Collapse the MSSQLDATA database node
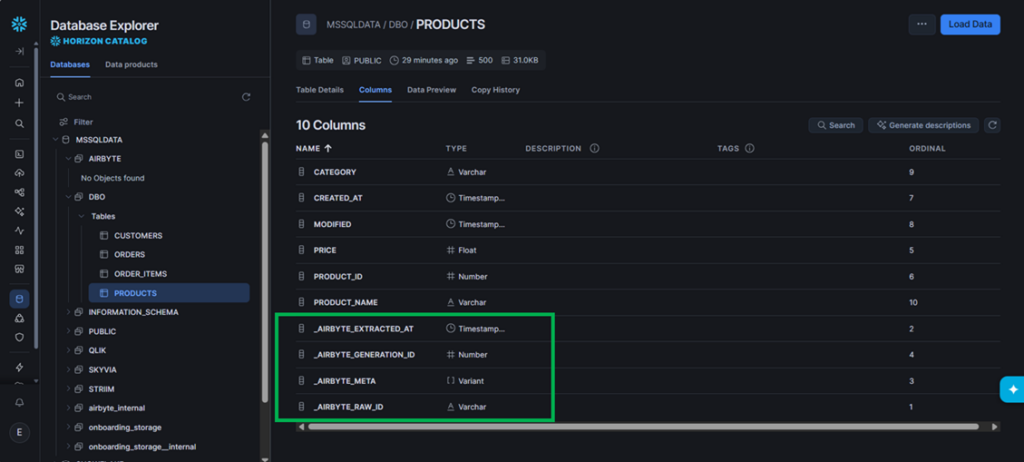The image size is (1024, 462). (55, 140)
